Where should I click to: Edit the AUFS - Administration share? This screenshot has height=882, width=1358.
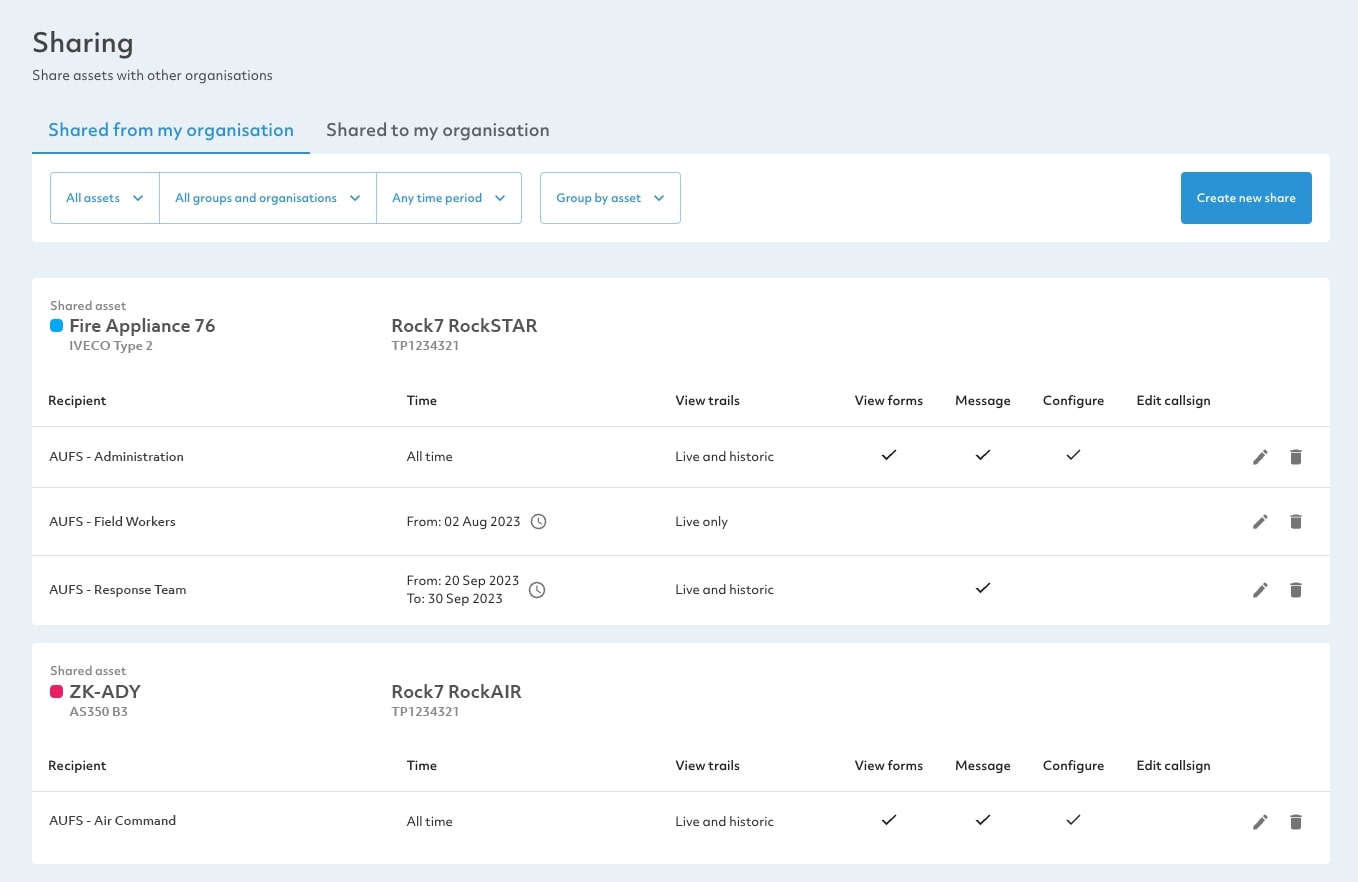1260,457
